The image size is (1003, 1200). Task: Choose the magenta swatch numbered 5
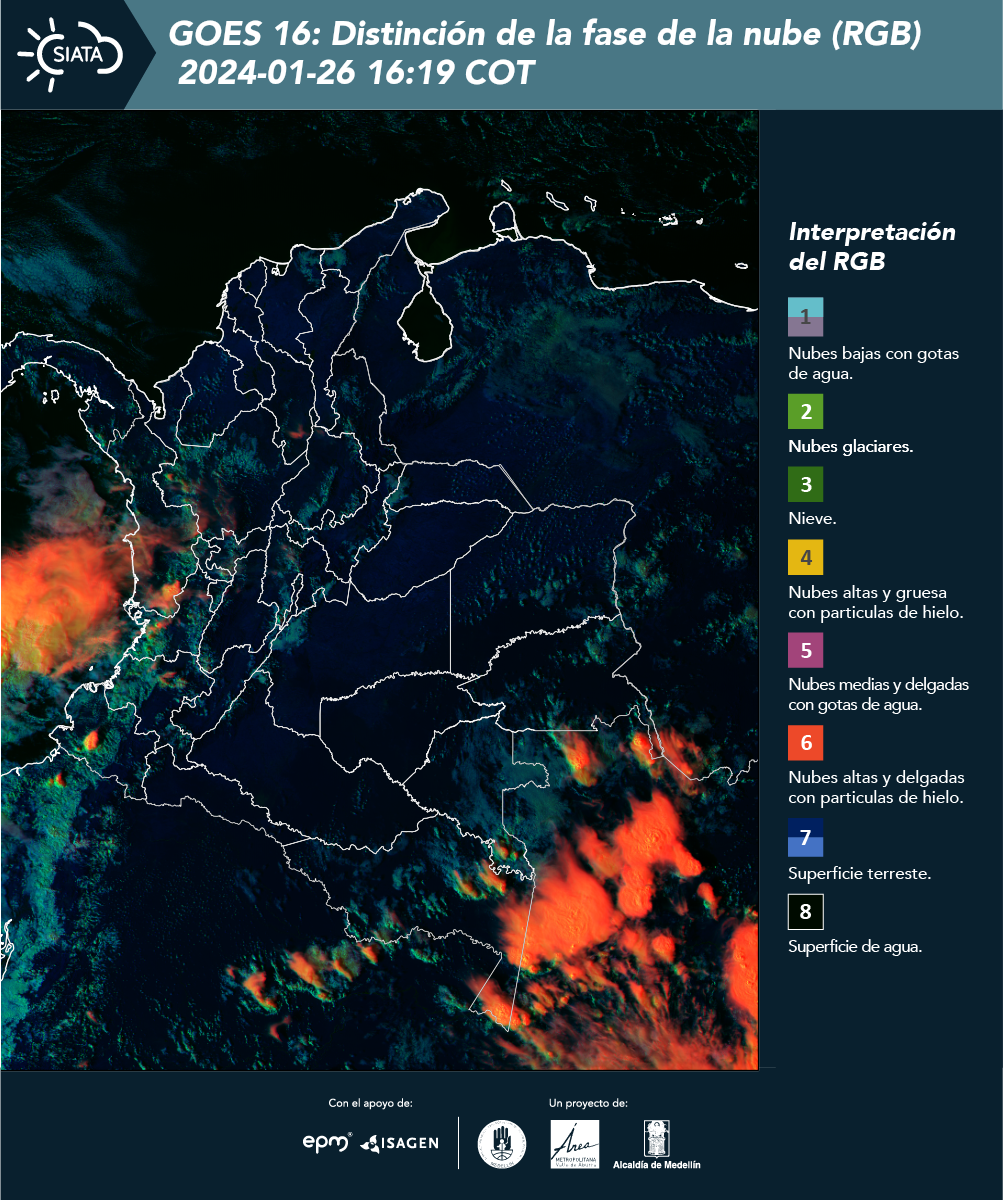[805, 651]
